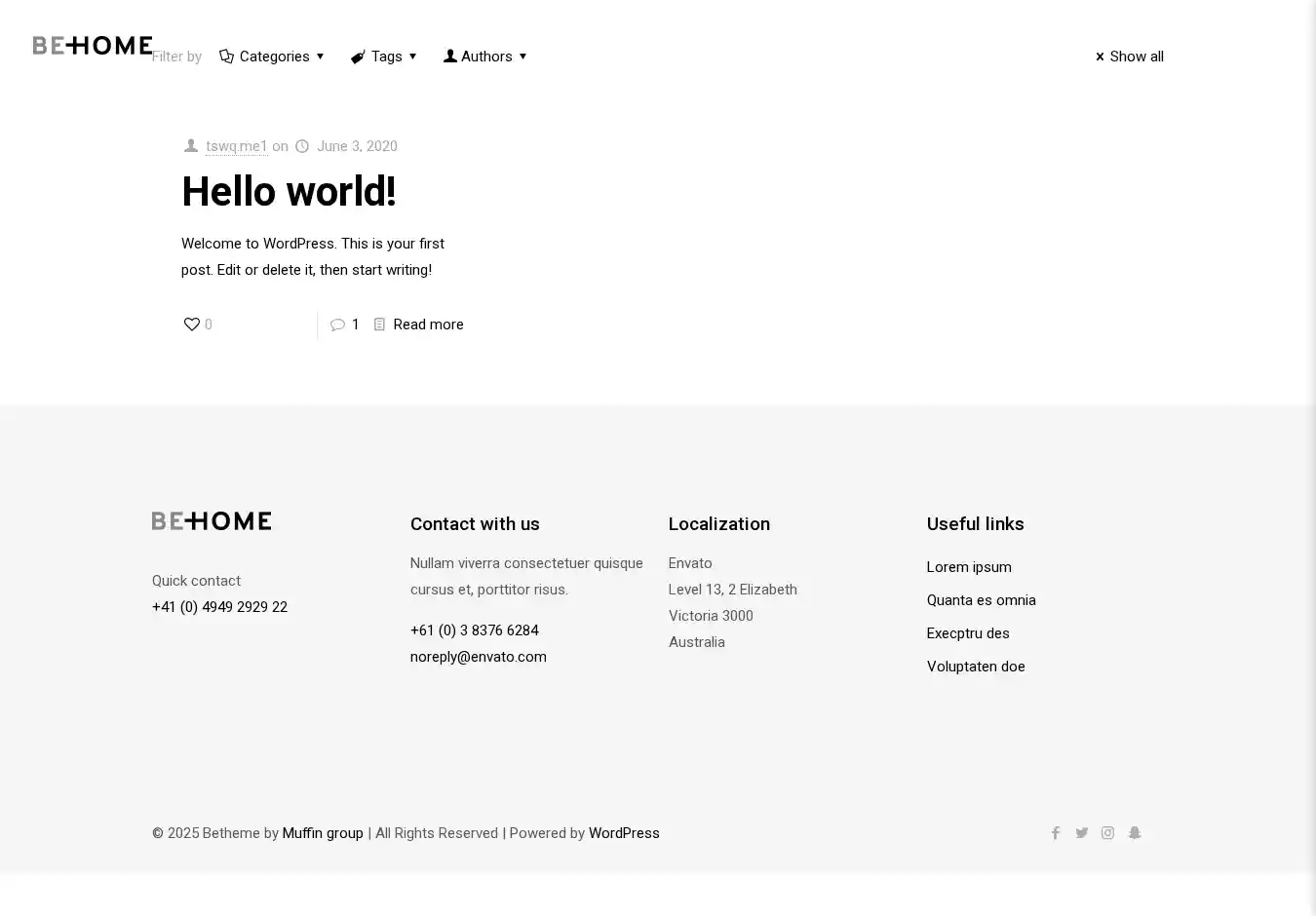The width and height of the screenshot is (1316, 916).
Task: Click the comment bubble icon
Action: point(337,325)
